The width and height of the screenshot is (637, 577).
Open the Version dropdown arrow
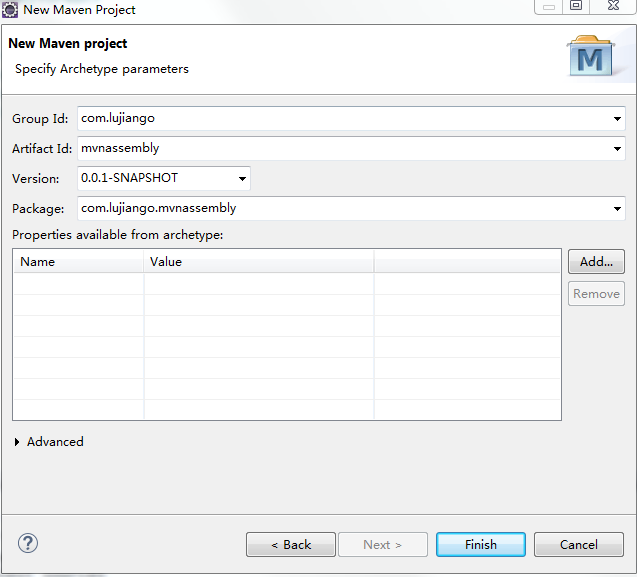pos(242,178)
